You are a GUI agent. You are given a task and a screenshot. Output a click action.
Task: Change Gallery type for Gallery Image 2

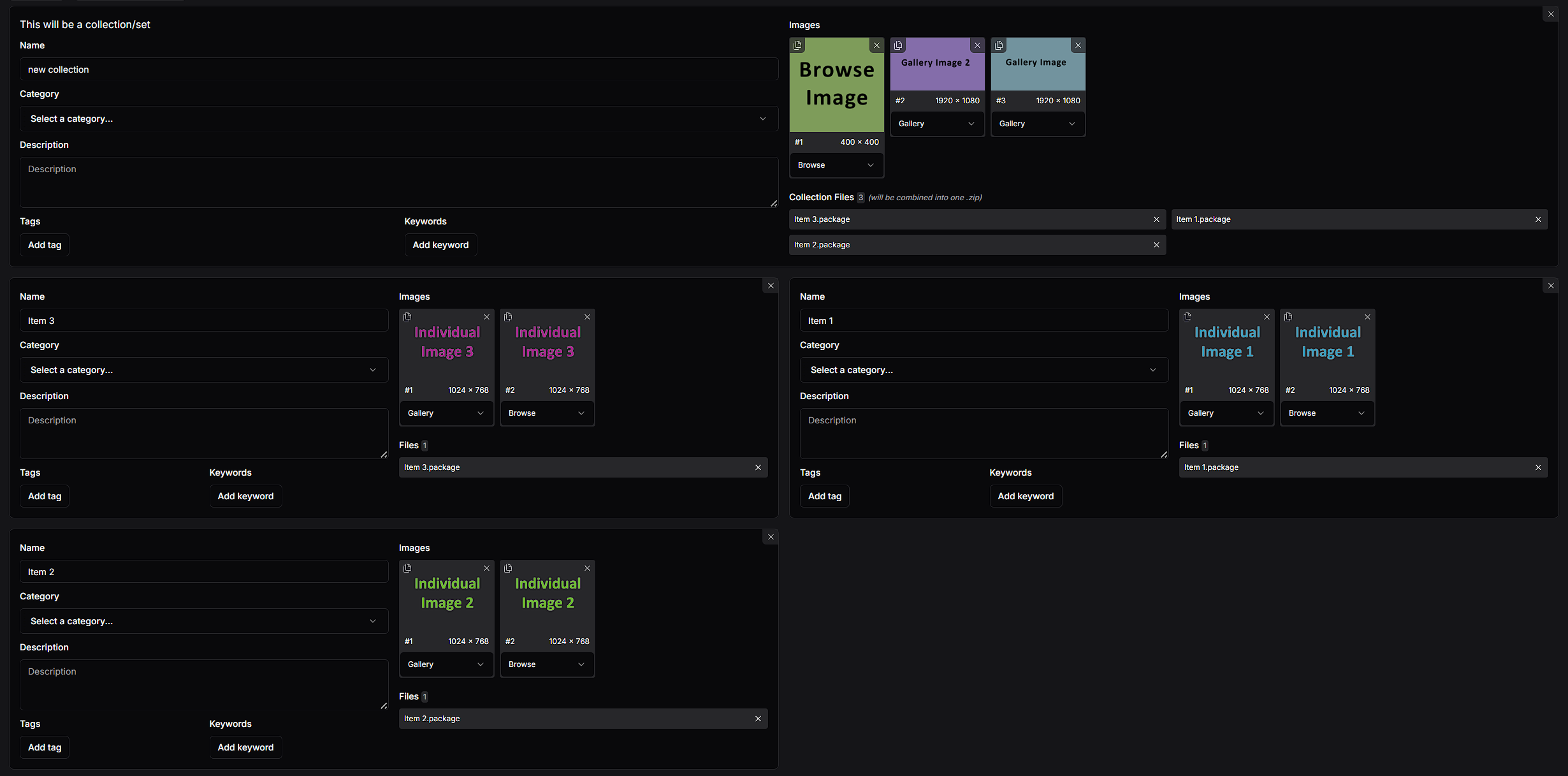point(936,124)
